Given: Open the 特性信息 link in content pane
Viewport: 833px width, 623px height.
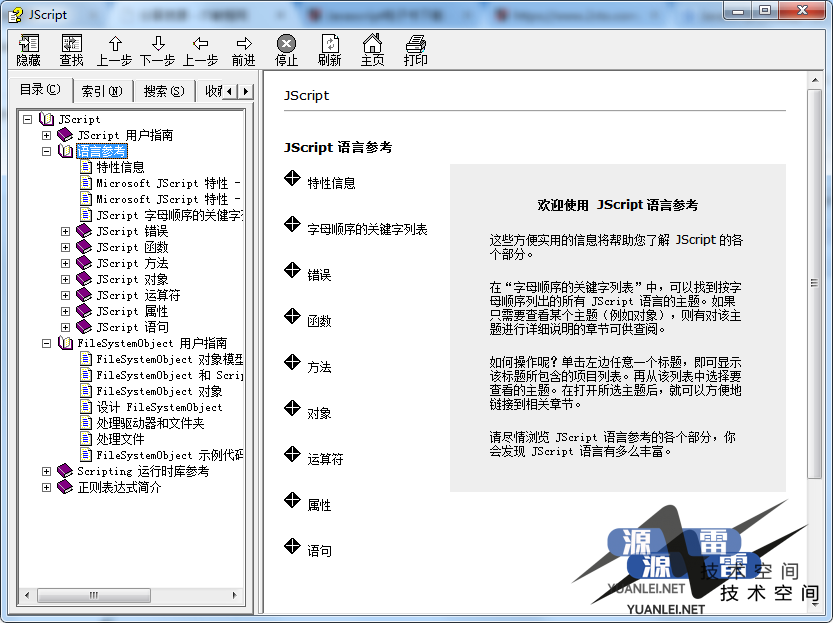Looking at the screenshot, I should 332,183.
